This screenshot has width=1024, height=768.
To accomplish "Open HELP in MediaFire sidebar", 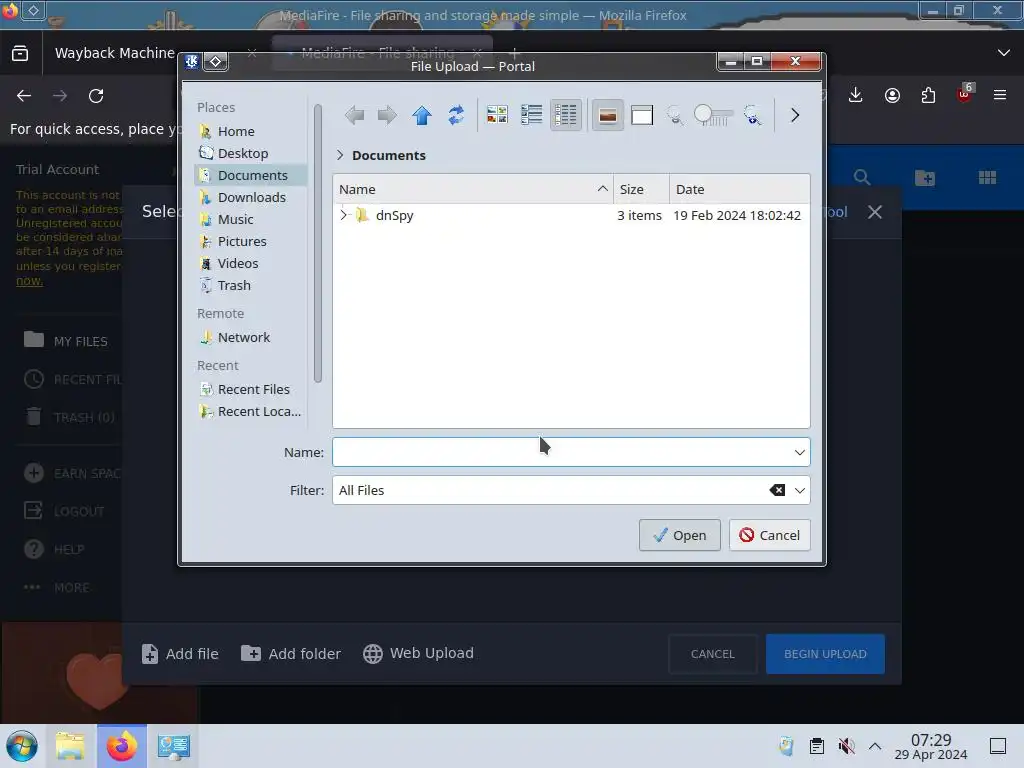I will pyautogui.click(x=54, y=549).
